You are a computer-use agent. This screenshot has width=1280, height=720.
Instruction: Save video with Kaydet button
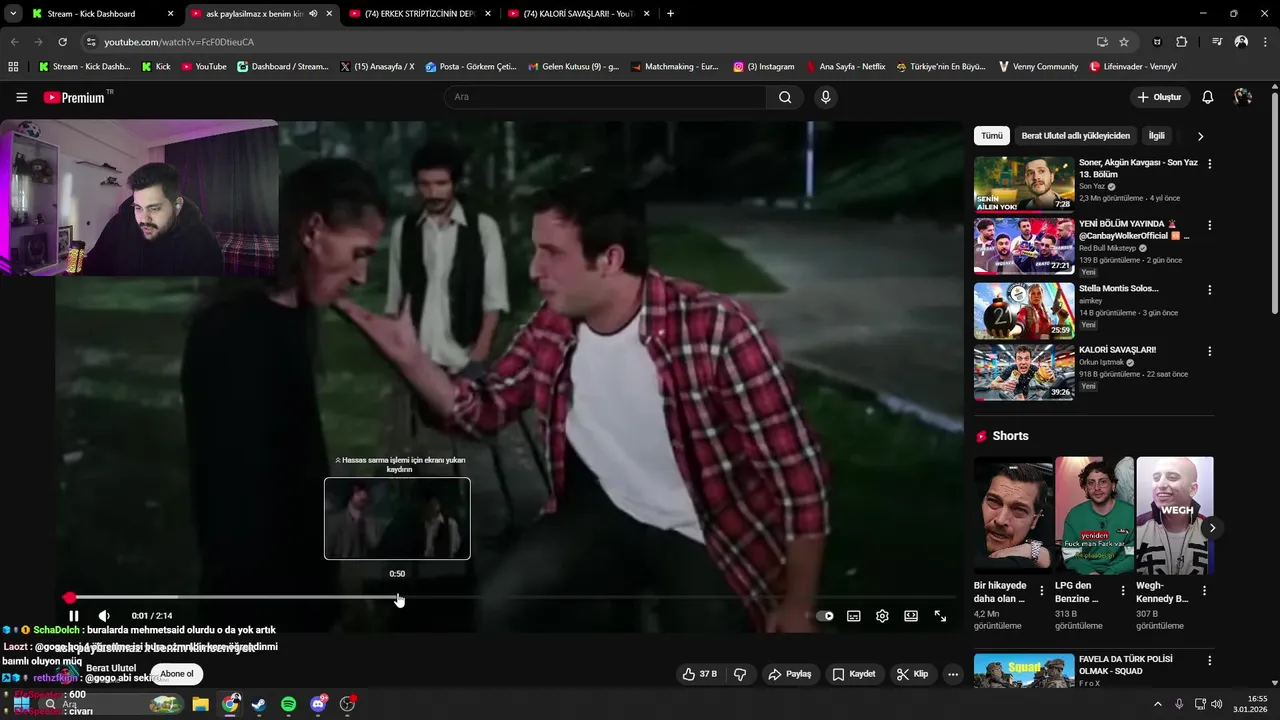point(854,674)
